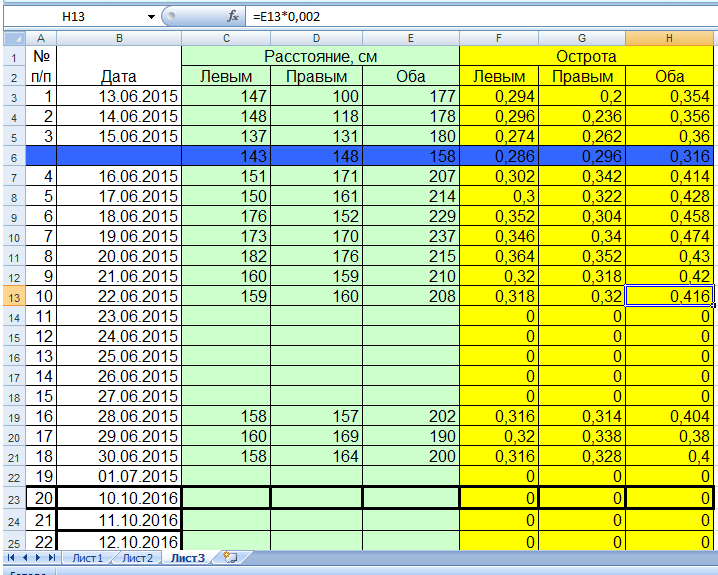The width and height of the screenshot is (718, 575).
Task: Click the yellow Острота header cell
Action: pos(586,56)
